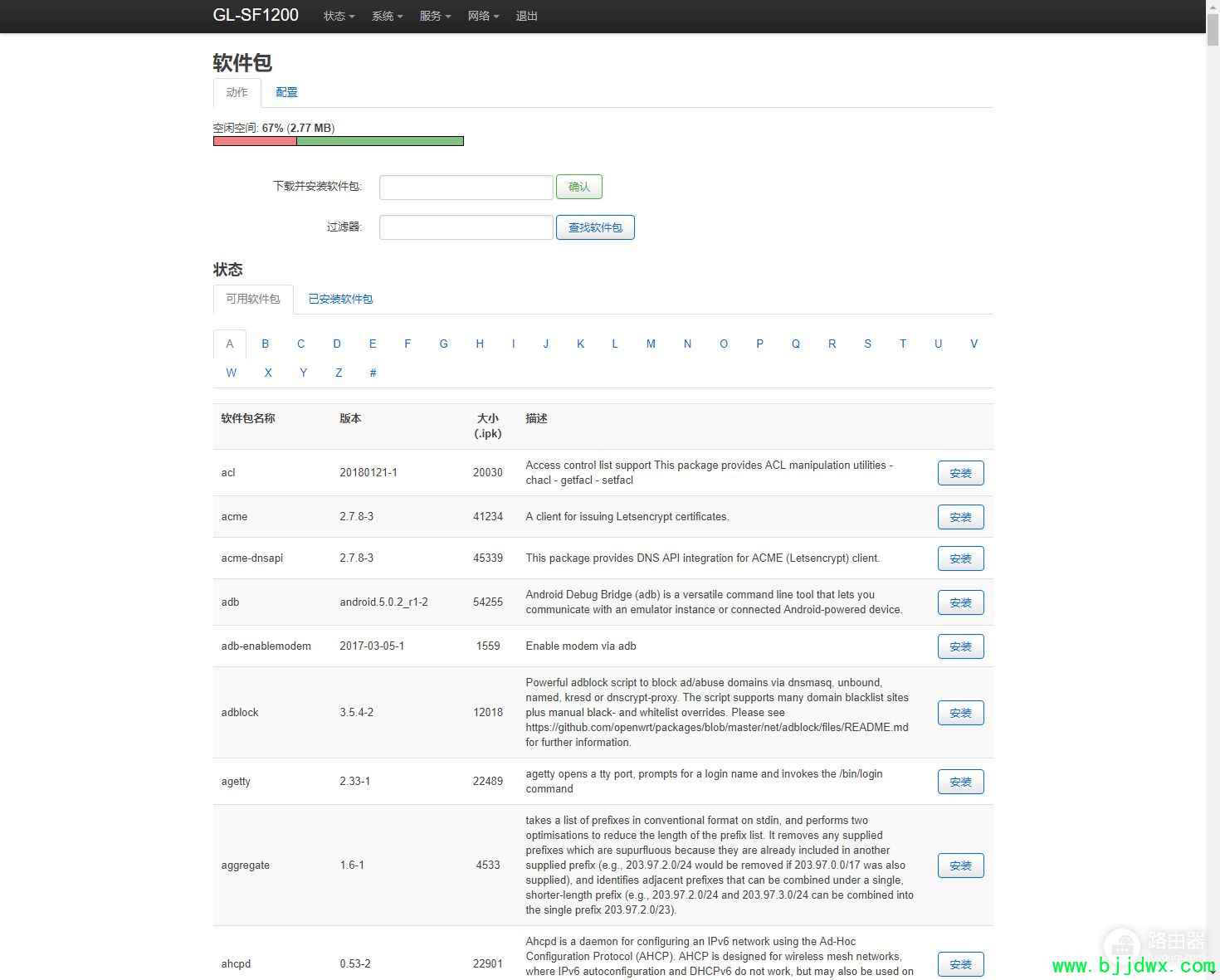Viewport: 1220px width, 980px height.
Task: Click the 退出 logout link
Action: 527,16
